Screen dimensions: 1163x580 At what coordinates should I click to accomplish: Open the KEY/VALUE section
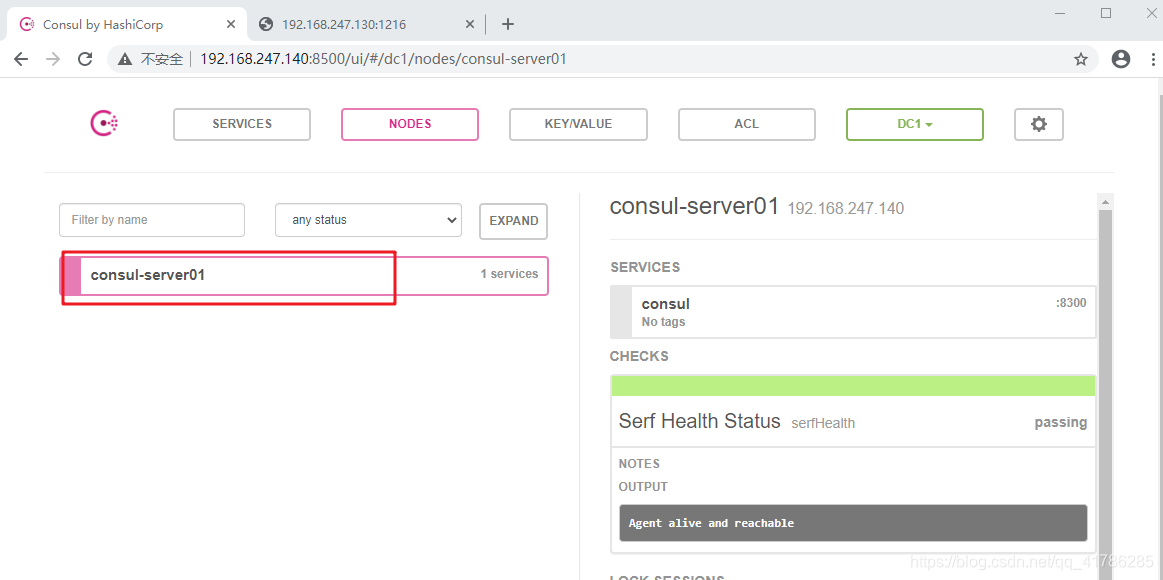coord(578,124)
